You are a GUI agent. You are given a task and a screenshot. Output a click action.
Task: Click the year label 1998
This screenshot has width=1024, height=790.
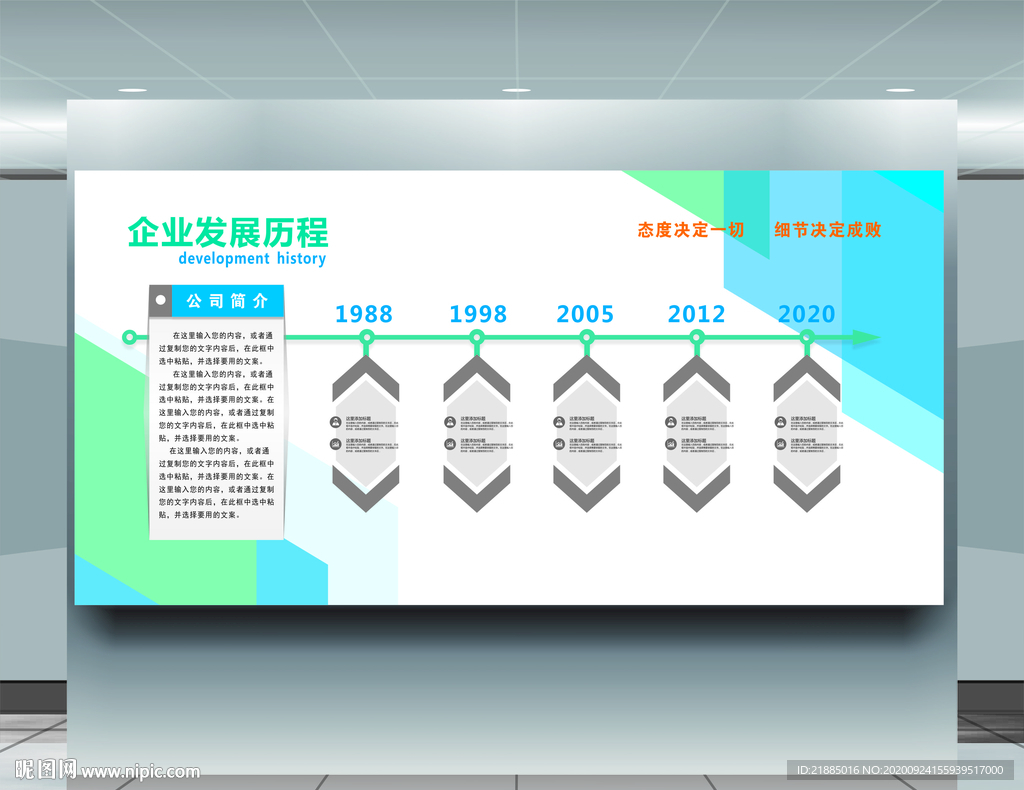pos(478,314)
